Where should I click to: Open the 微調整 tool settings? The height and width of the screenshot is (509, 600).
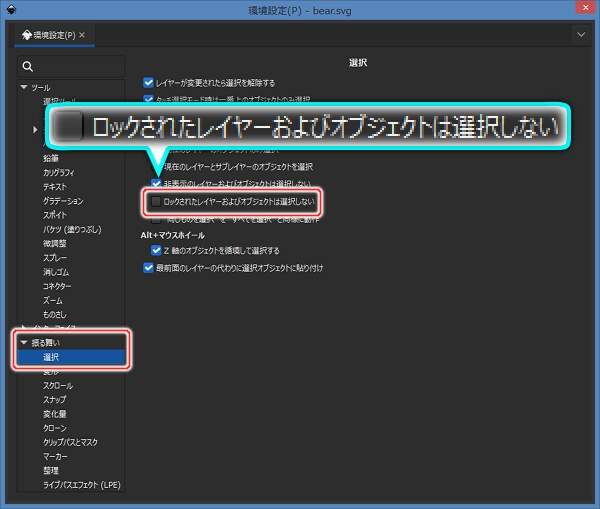tap(55, 243)
